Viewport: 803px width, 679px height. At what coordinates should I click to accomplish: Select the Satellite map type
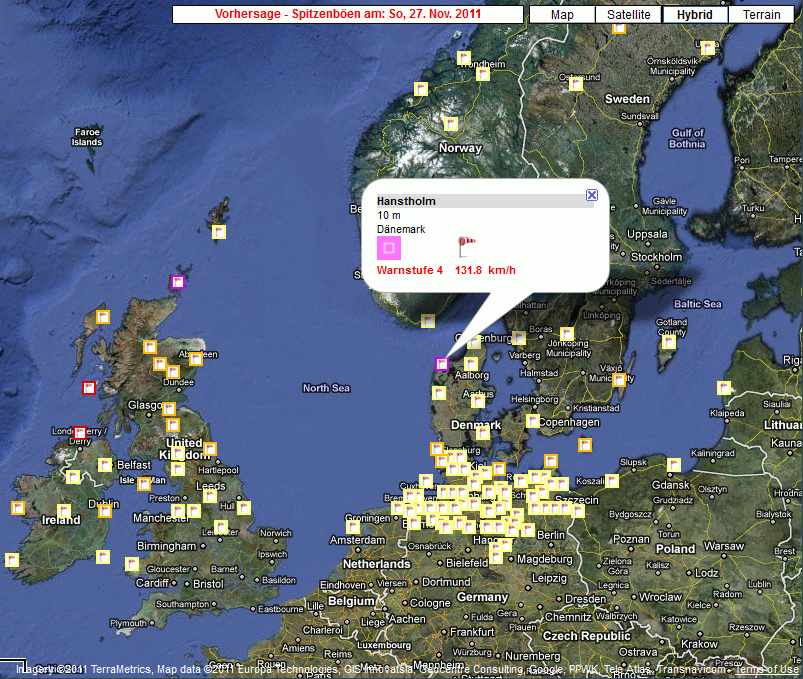point(628,15)
